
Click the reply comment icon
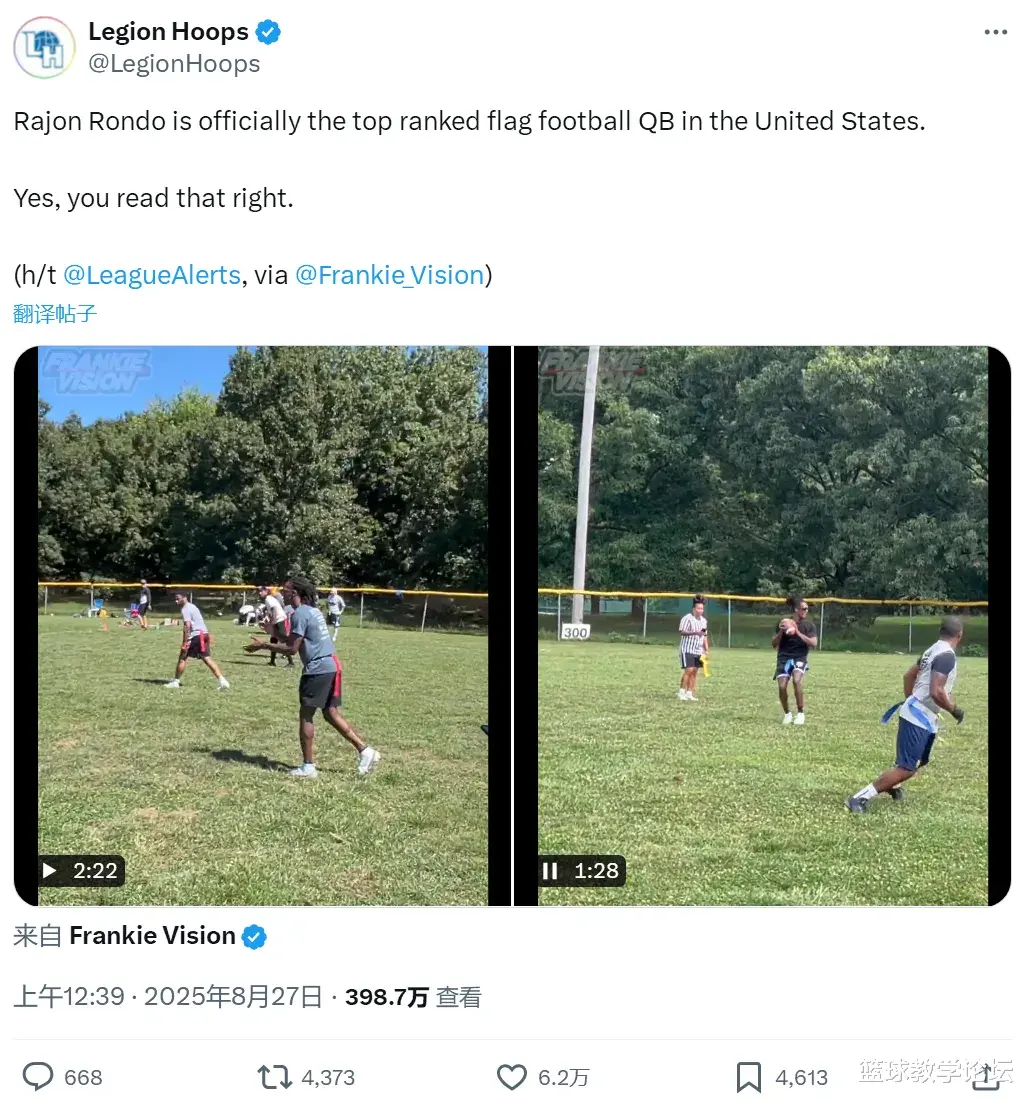click(x=38, y=1076)
